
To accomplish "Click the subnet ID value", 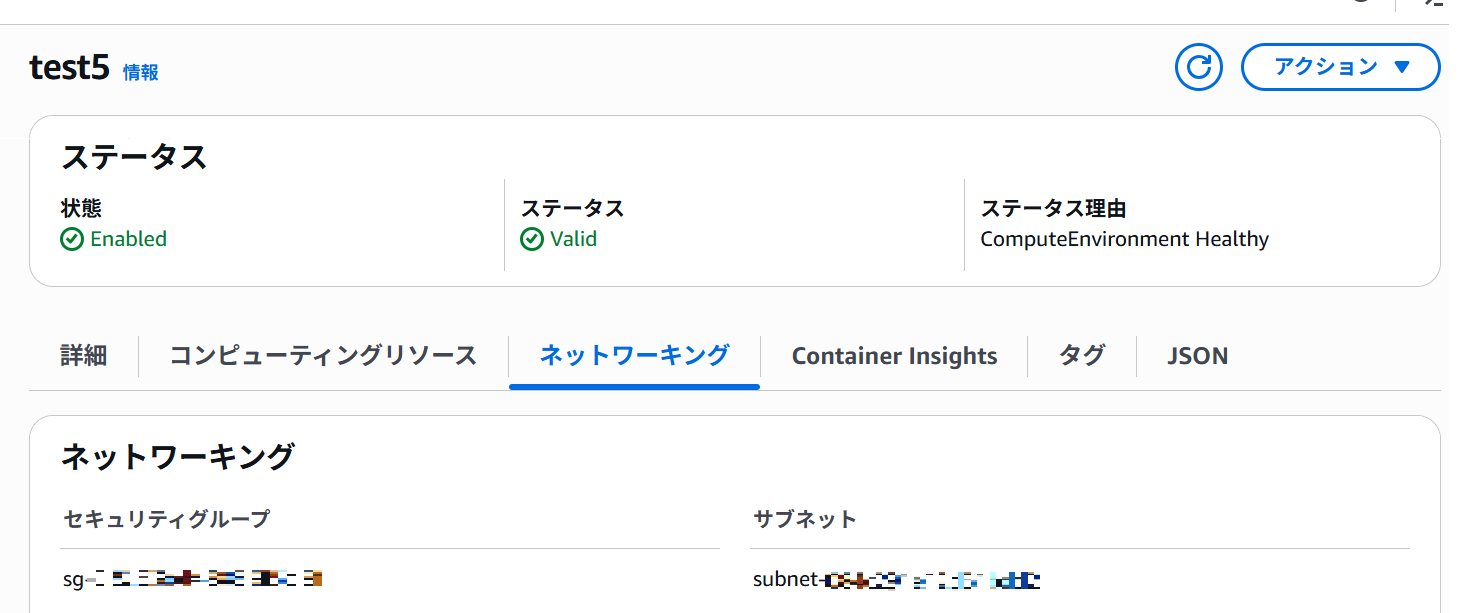I will pos(896,580).
